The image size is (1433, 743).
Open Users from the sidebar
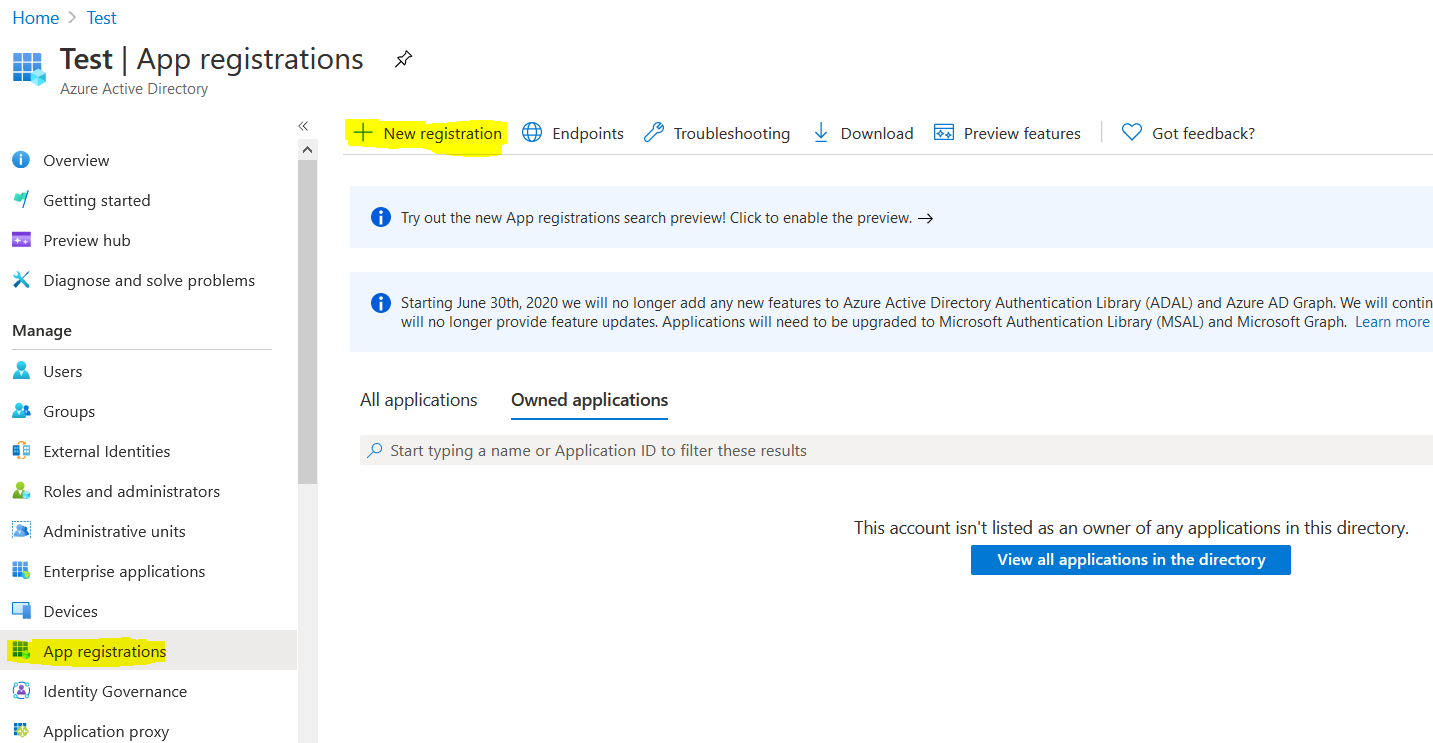[x=62, y=370]
